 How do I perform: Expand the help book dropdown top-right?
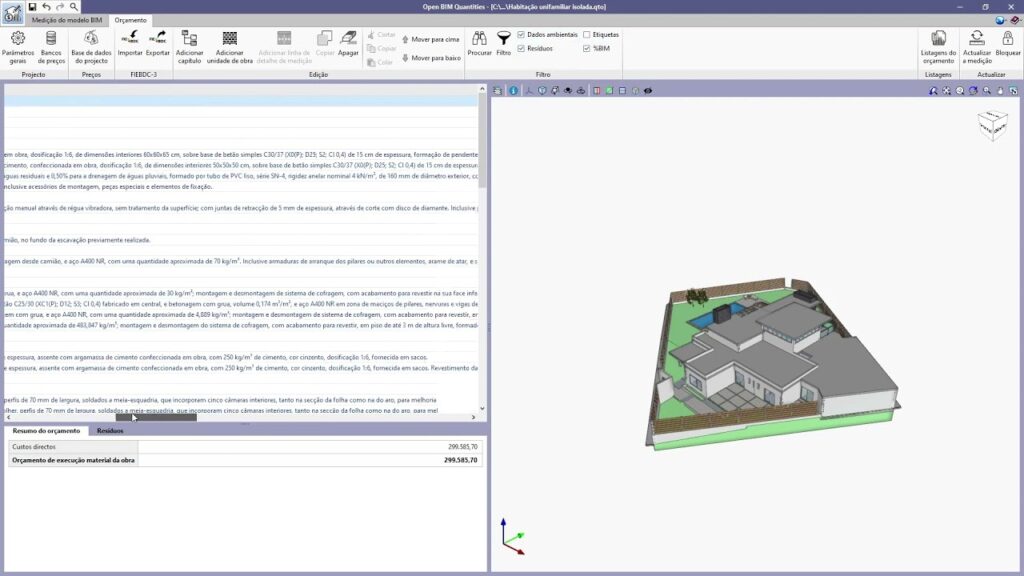1015,20
